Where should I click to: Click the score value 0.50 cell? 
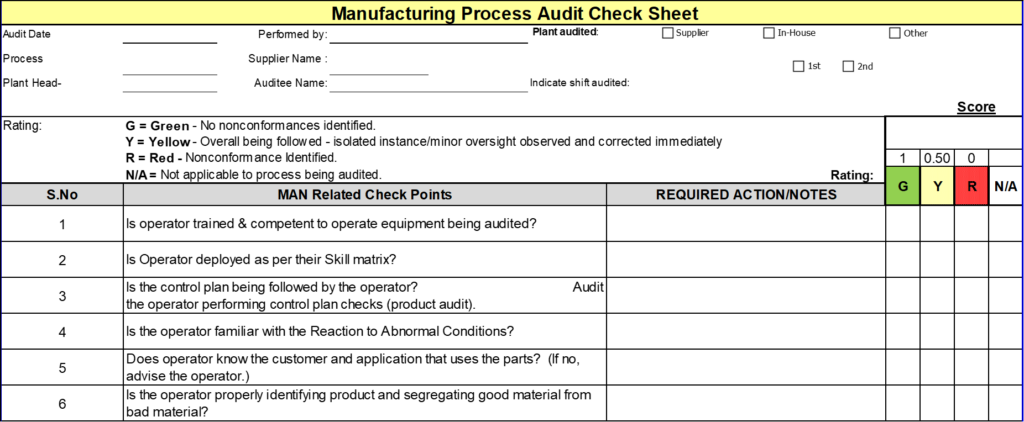(x=937, y=157)
